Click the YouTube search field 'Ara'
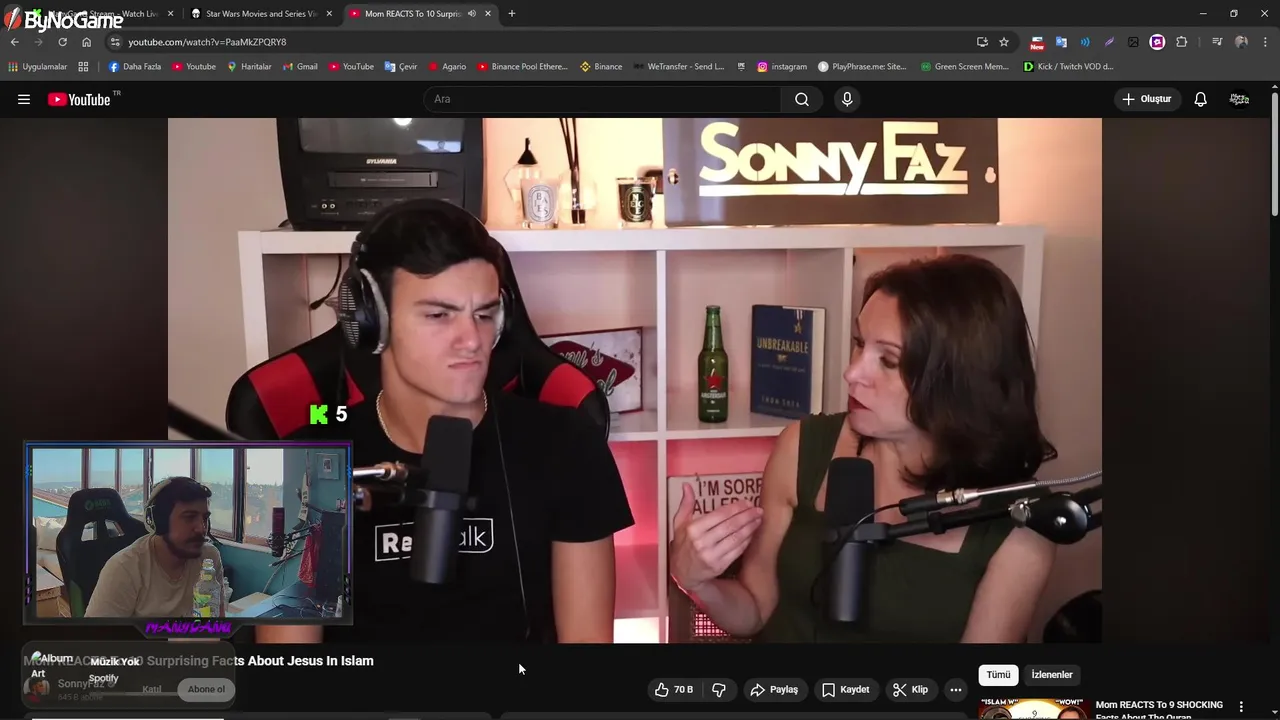 pos(602,99)
